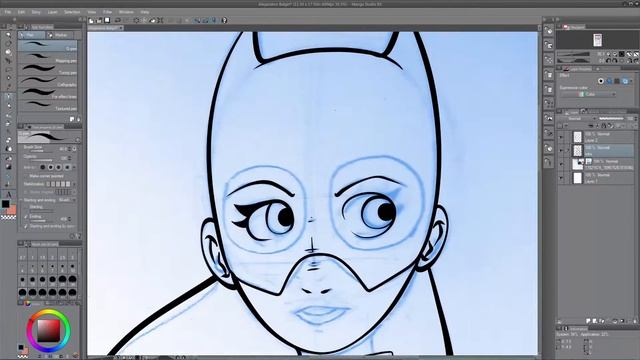Select the Move hand tool

pos(8,43)
